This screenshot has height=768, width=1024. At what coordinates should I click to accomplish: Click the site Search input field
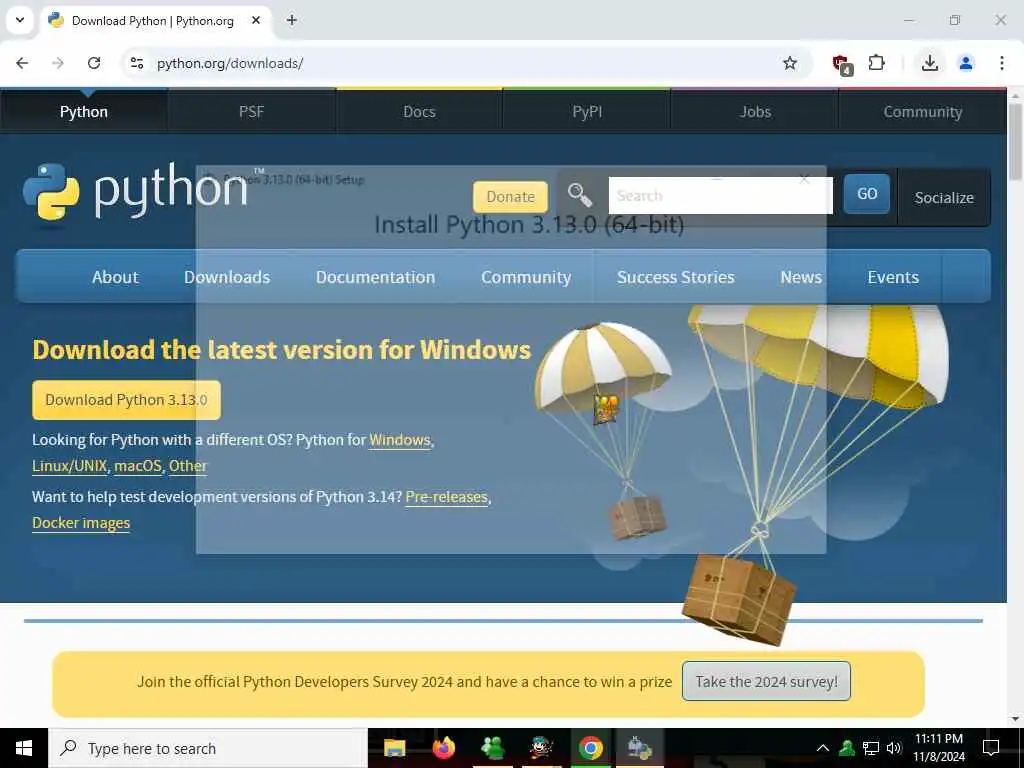click(720, 195)
